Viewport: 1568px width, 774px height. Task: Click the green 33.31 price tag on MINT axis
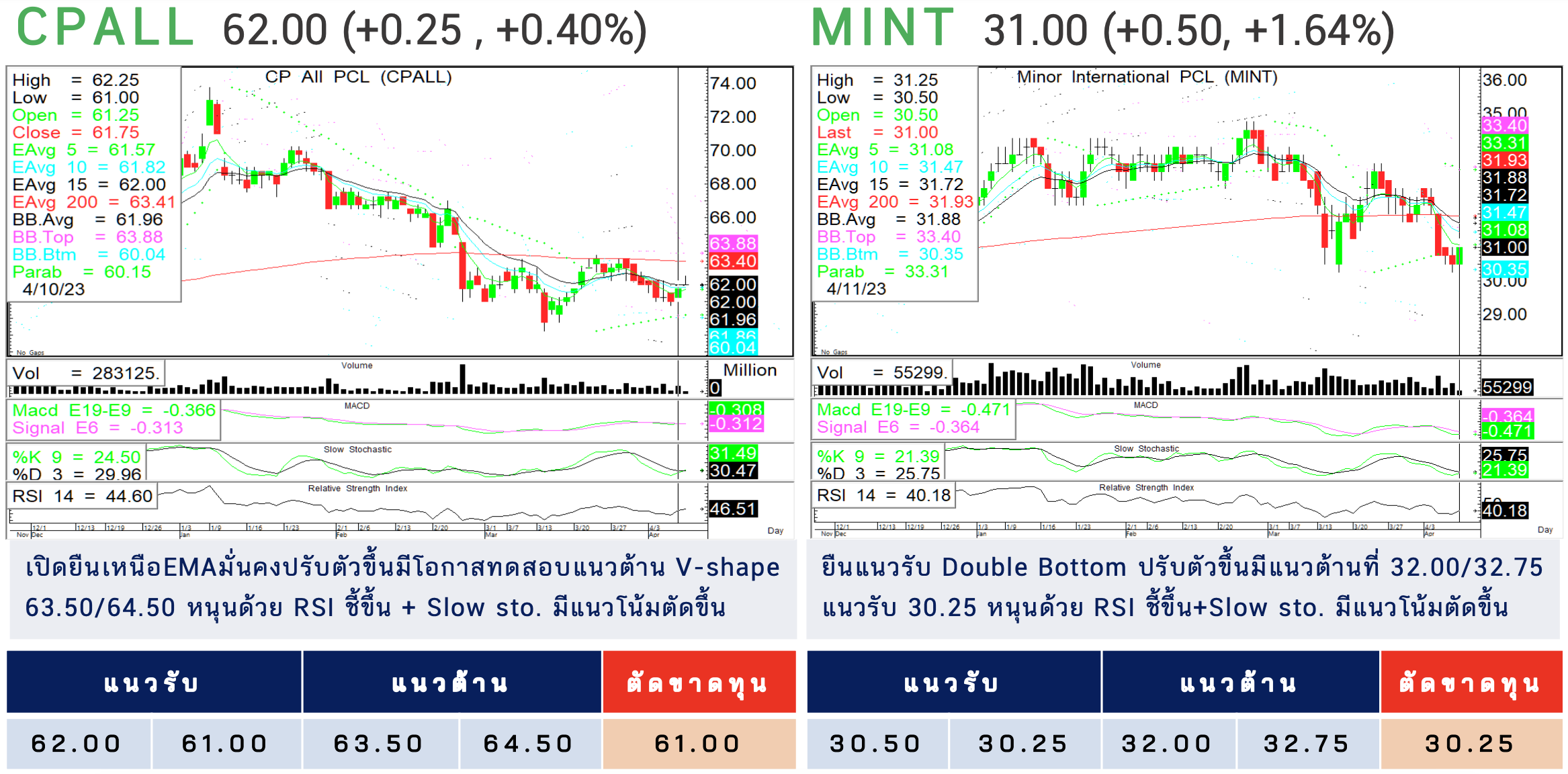pos(1505,143)
